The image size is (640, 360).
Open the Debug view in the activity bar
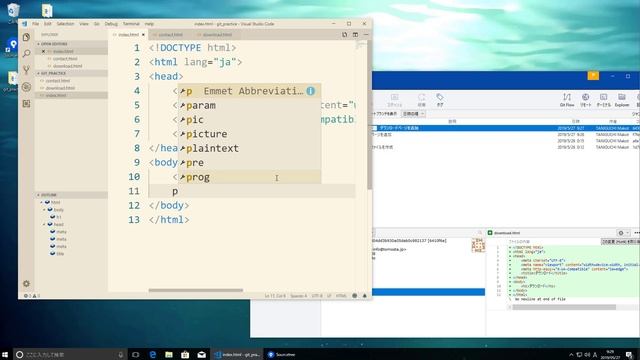pos(27,87)
